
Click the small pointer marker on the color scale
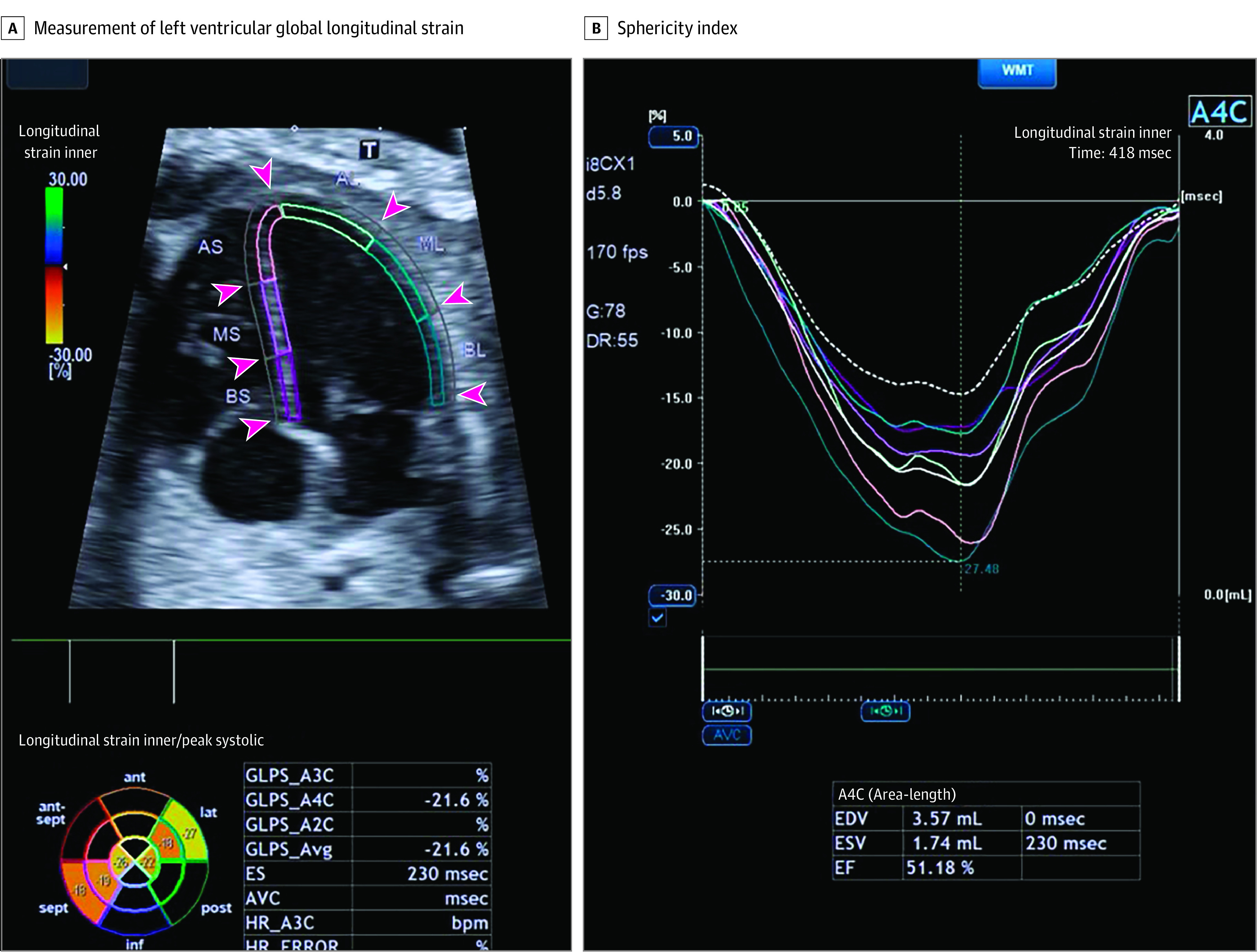click(x=65, y=267)
